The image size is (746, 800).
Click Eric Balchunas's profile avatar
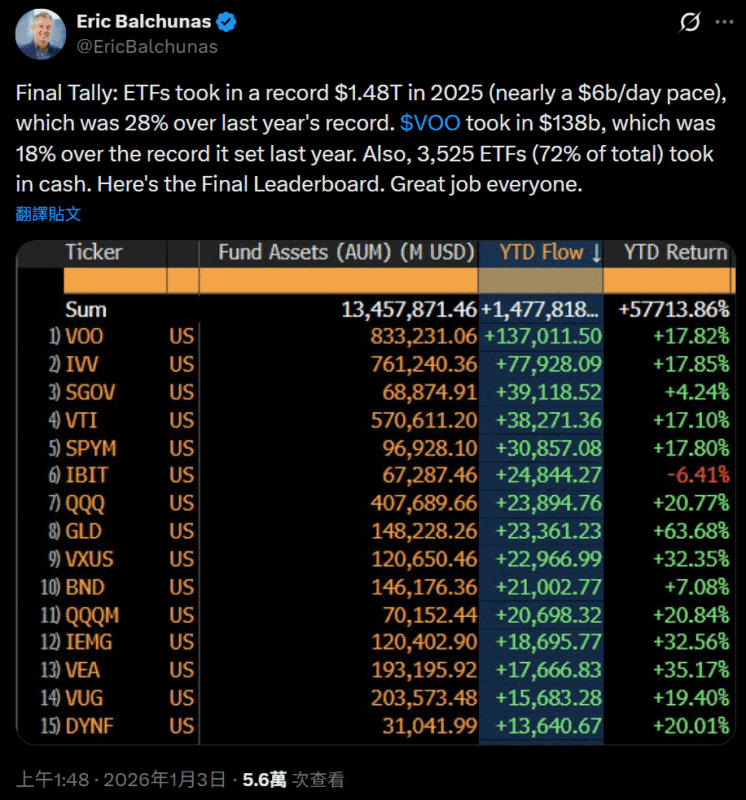pyautogui.click(x=40, y=32)
